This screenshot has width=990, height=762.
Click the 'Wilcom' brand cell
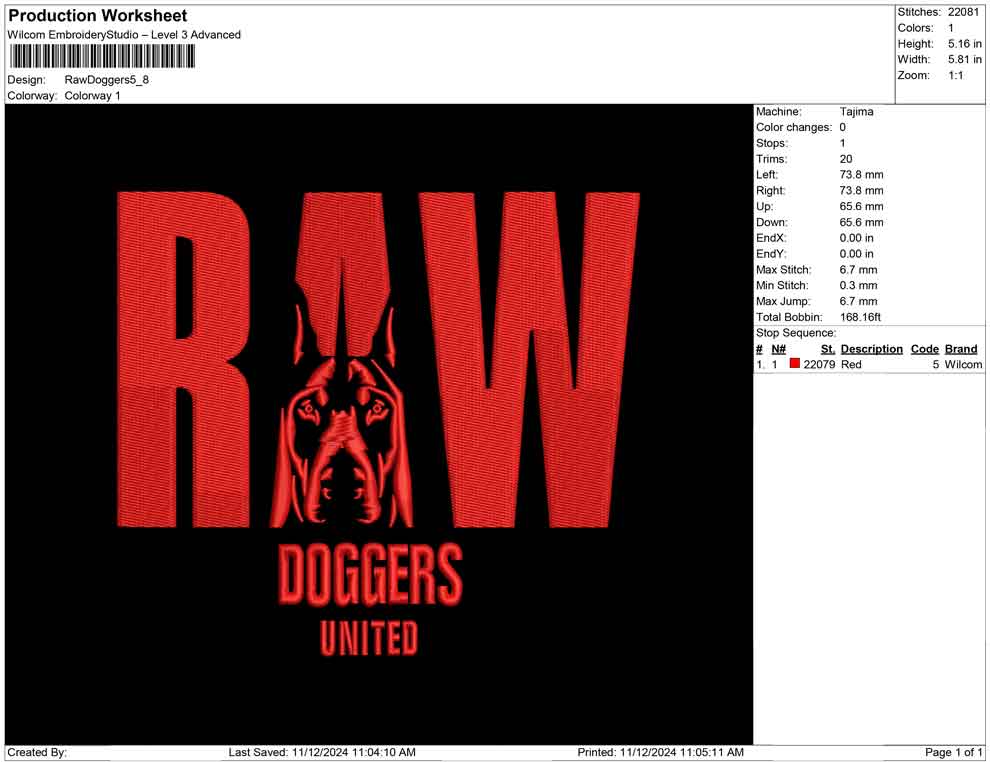(963, 364)
